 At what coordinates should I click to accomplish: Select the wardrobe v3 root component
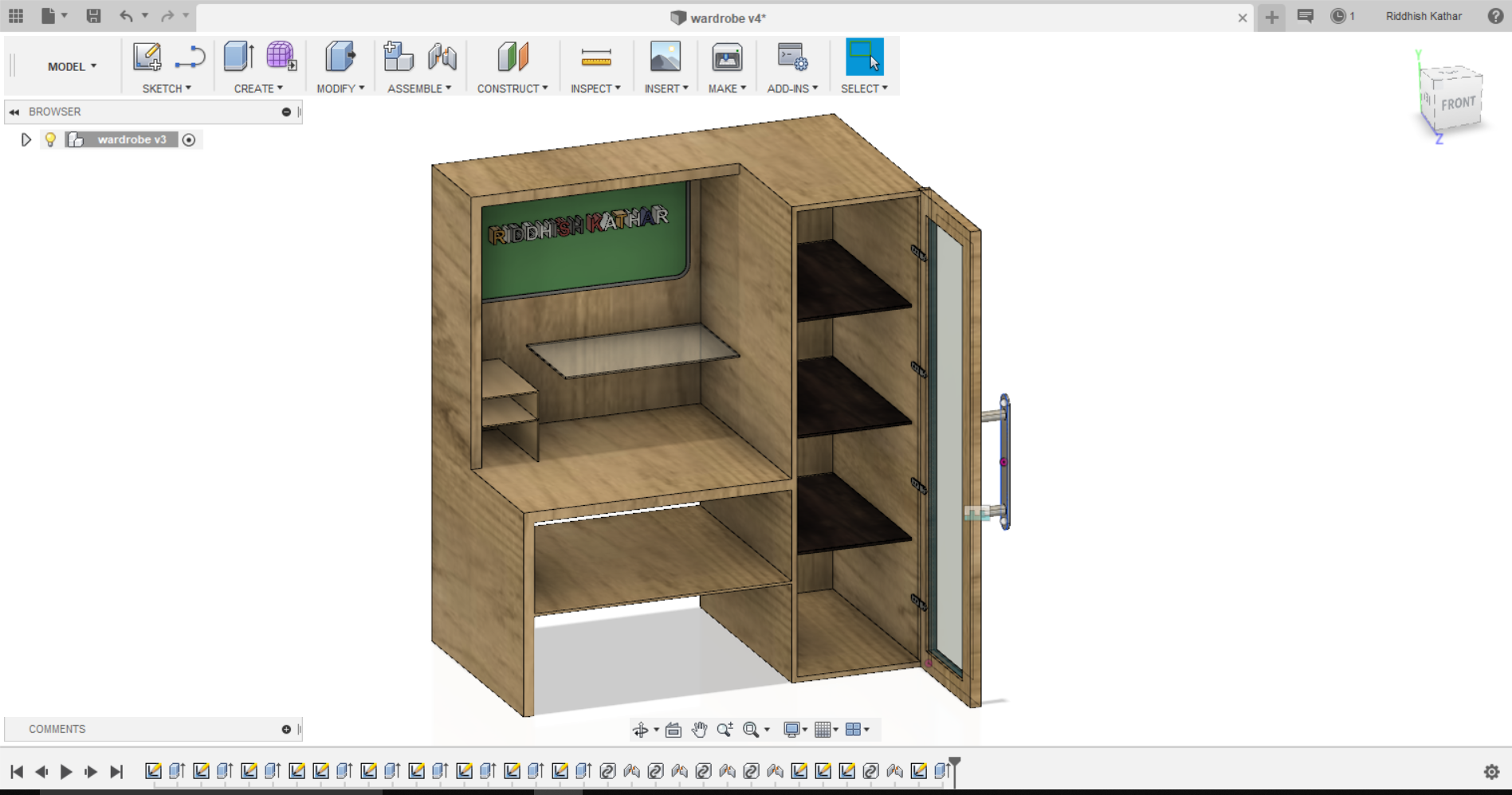tap(132, 140)
